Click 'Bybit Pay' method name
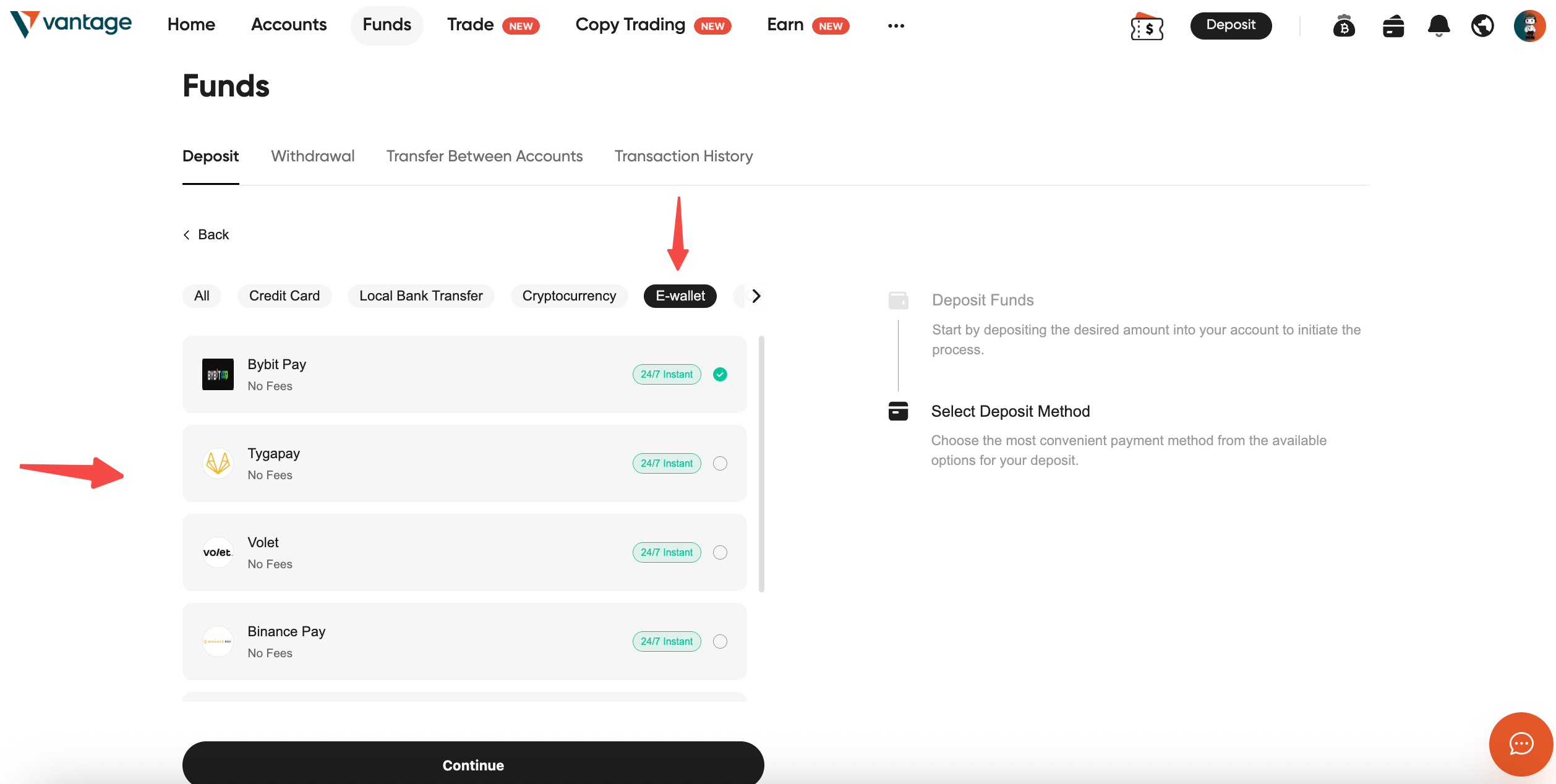Viewport: 1556px width, 784px height. [x=276, y=364]
